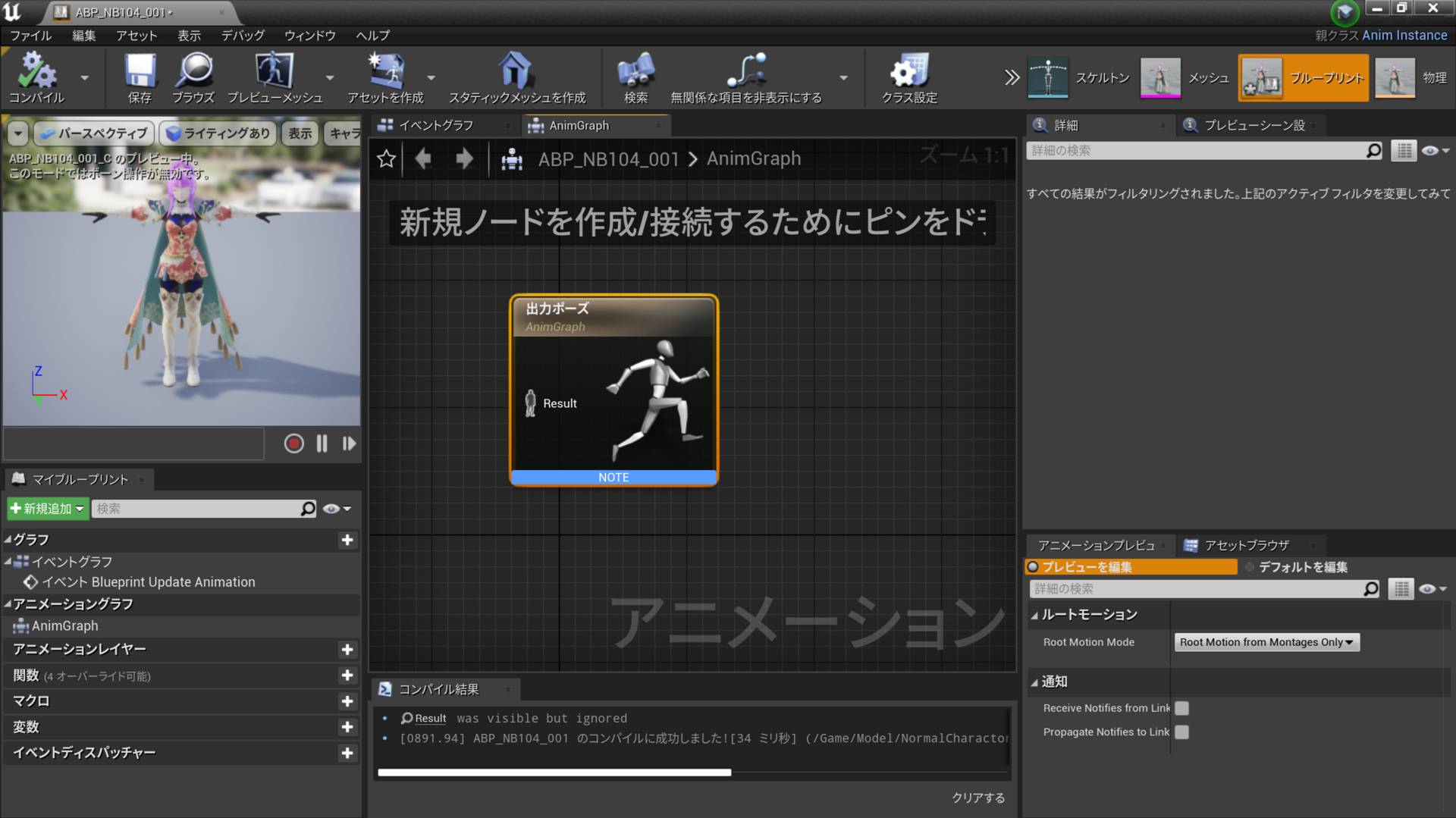Click the パースペクティブ viewport button

click(x=95, y=133)
